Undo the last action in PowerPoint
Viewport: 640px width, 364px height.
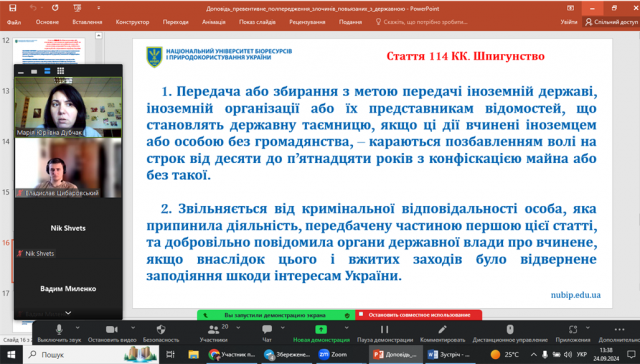pos(33,8)
